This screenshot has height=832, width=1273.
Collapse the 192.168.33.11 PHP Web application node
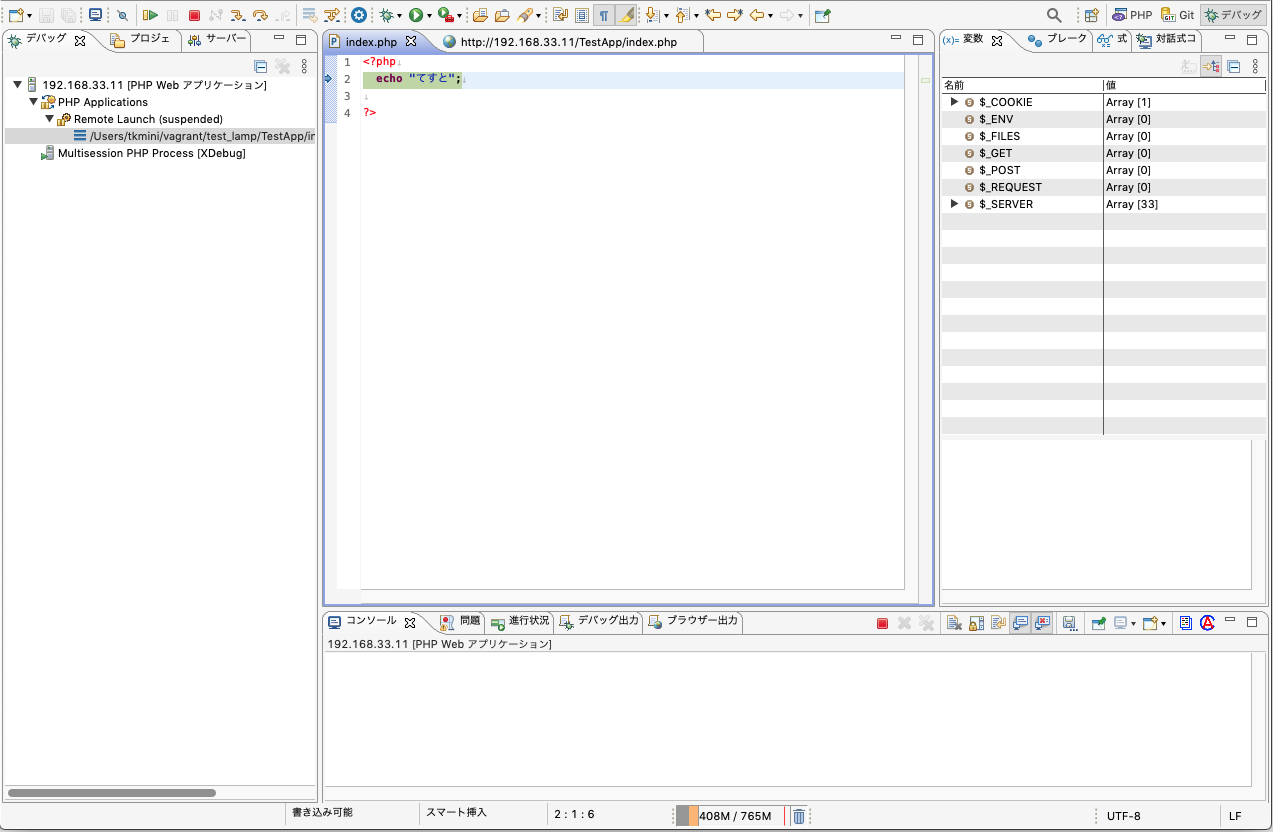click(17, 85)
